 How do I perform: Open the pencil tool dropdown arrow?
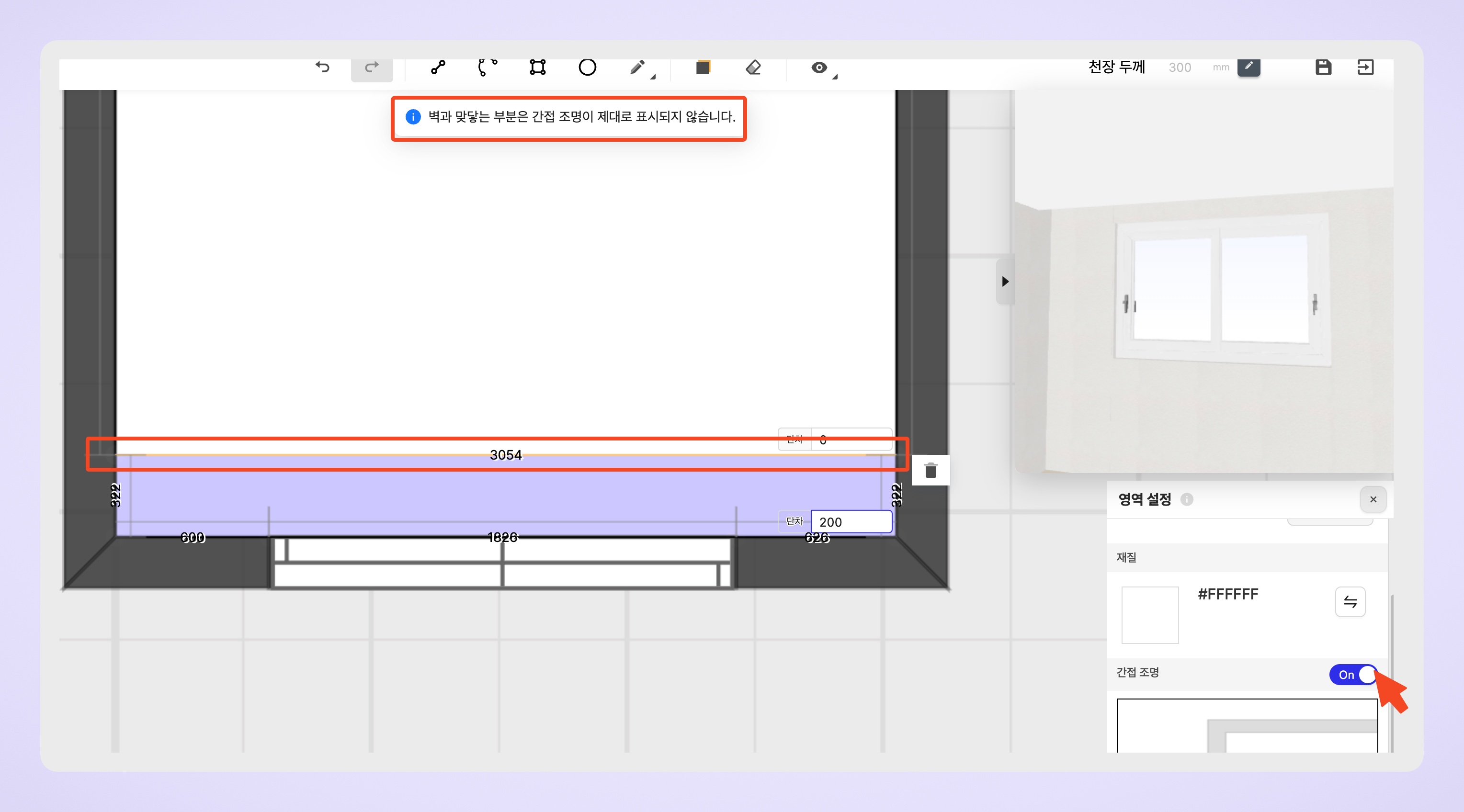(x=653, y=77)
